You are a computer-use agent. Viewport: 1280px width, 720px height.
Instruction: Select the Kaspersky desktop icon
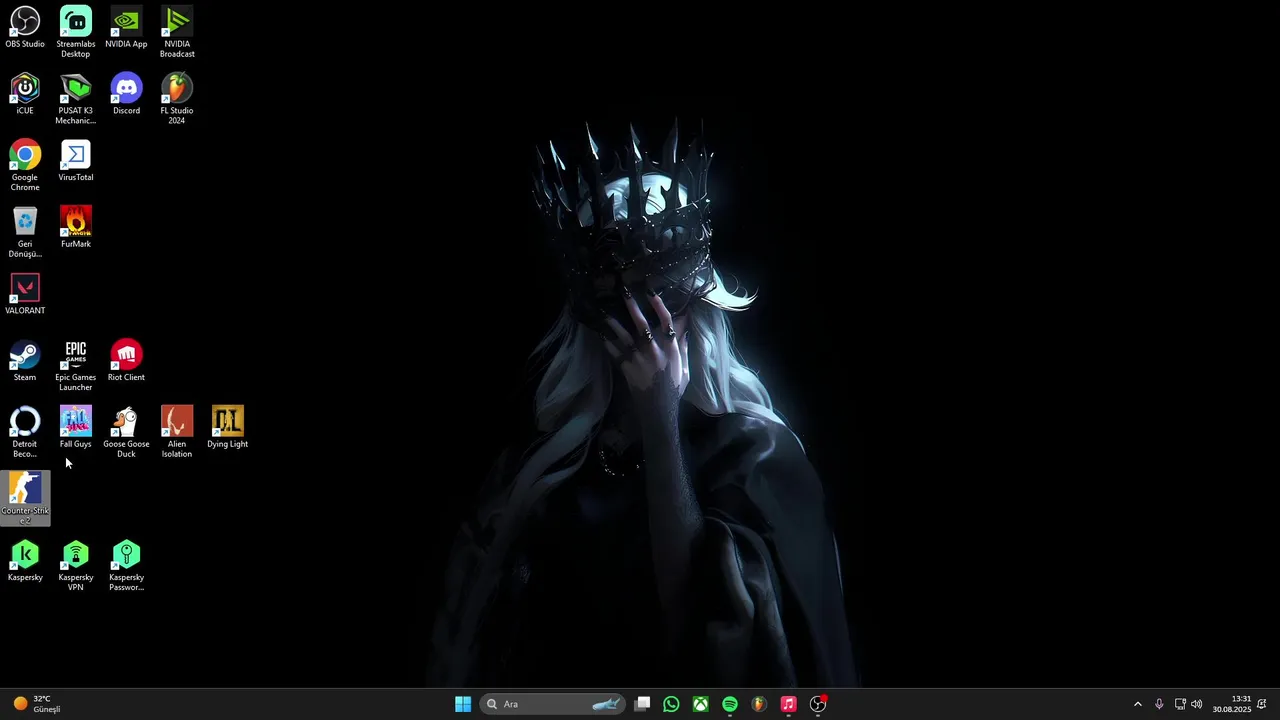click(x=25, y=561)
